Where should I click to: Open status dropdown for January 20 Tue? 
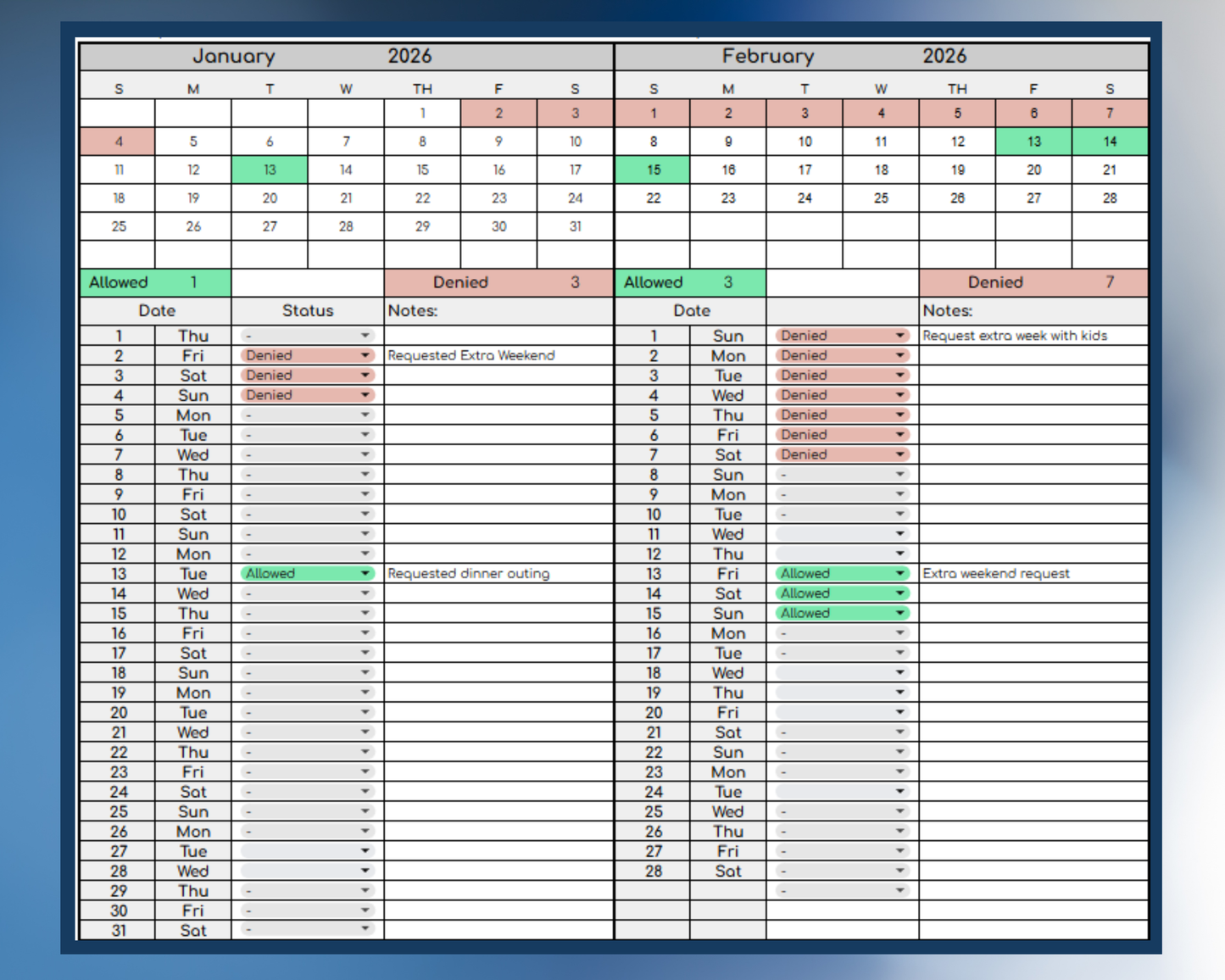point(308,712)
